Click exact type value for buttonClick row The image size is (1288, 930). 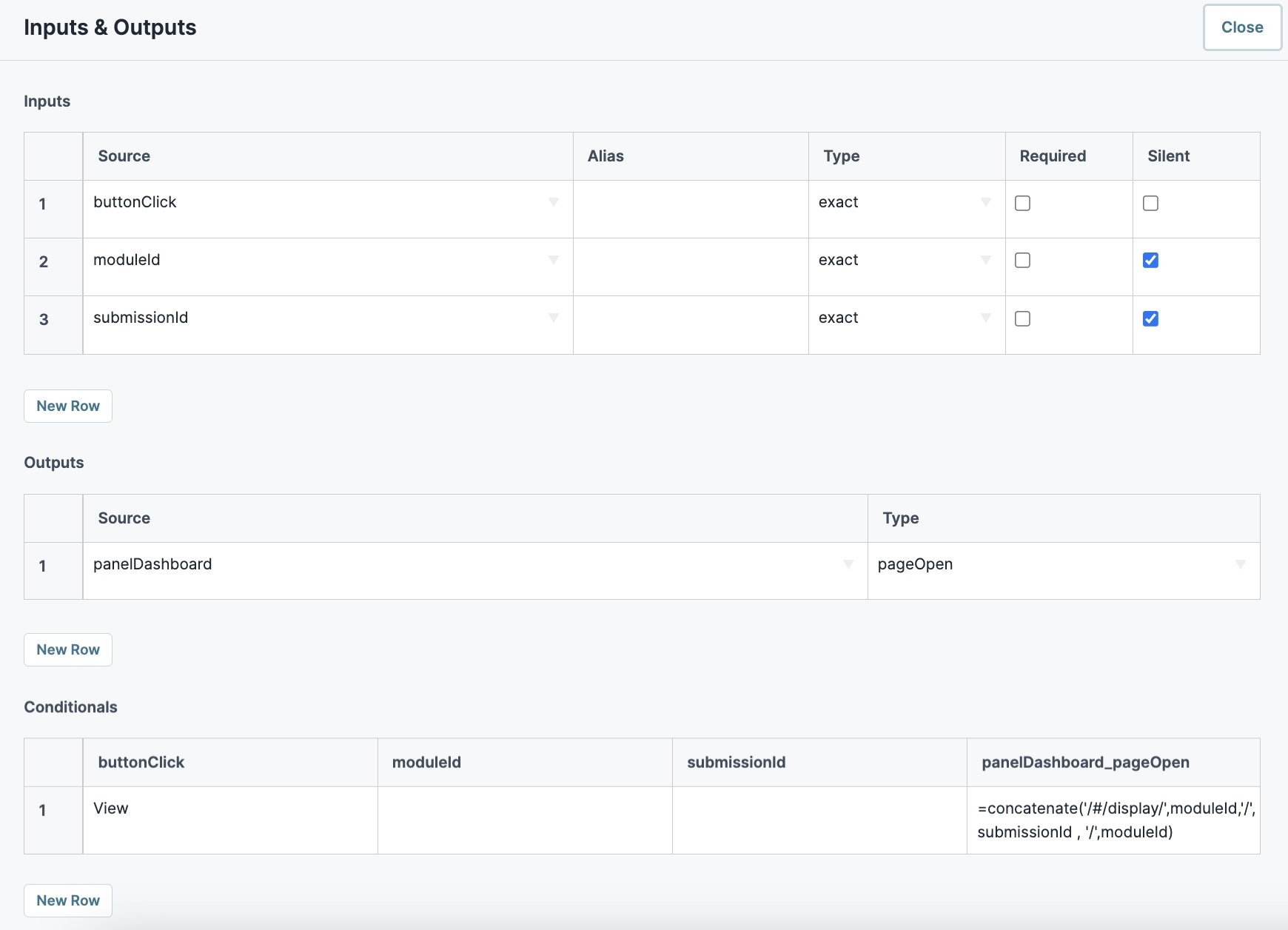coord(838,202)
